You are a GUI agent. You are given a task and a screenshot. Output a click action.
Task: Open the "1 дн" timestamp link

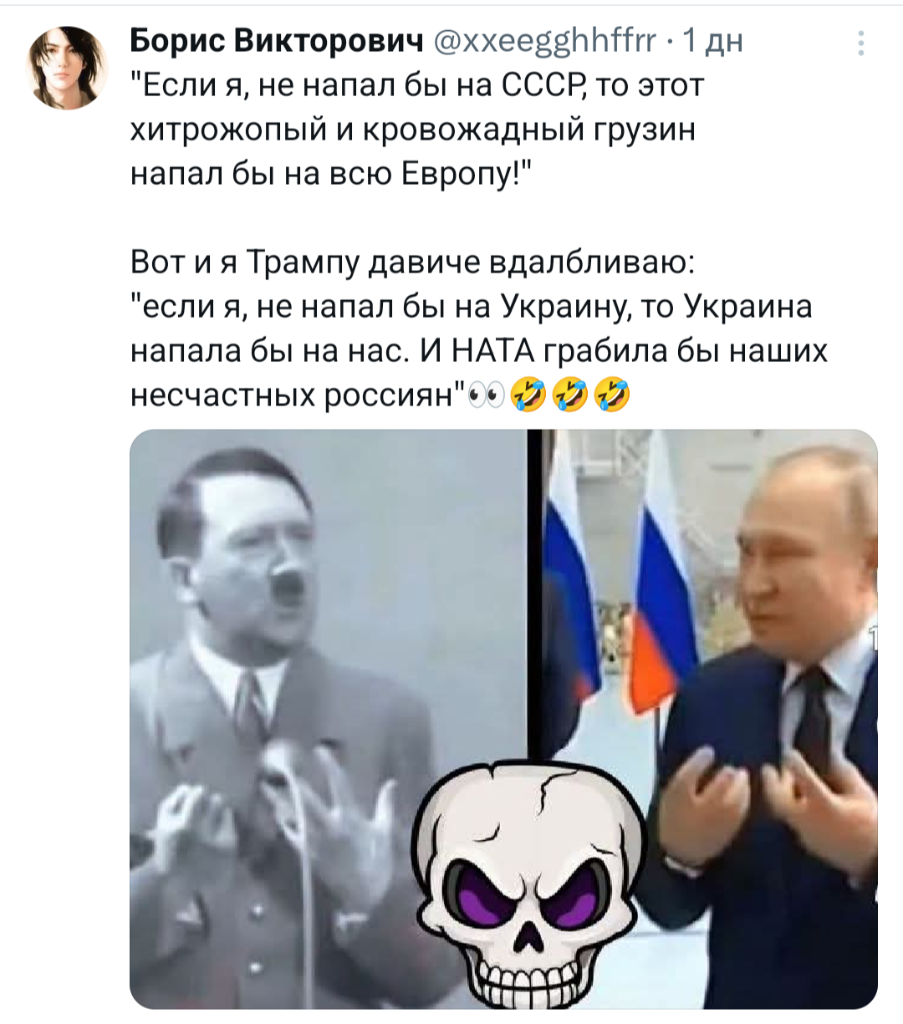coord(711,41)
